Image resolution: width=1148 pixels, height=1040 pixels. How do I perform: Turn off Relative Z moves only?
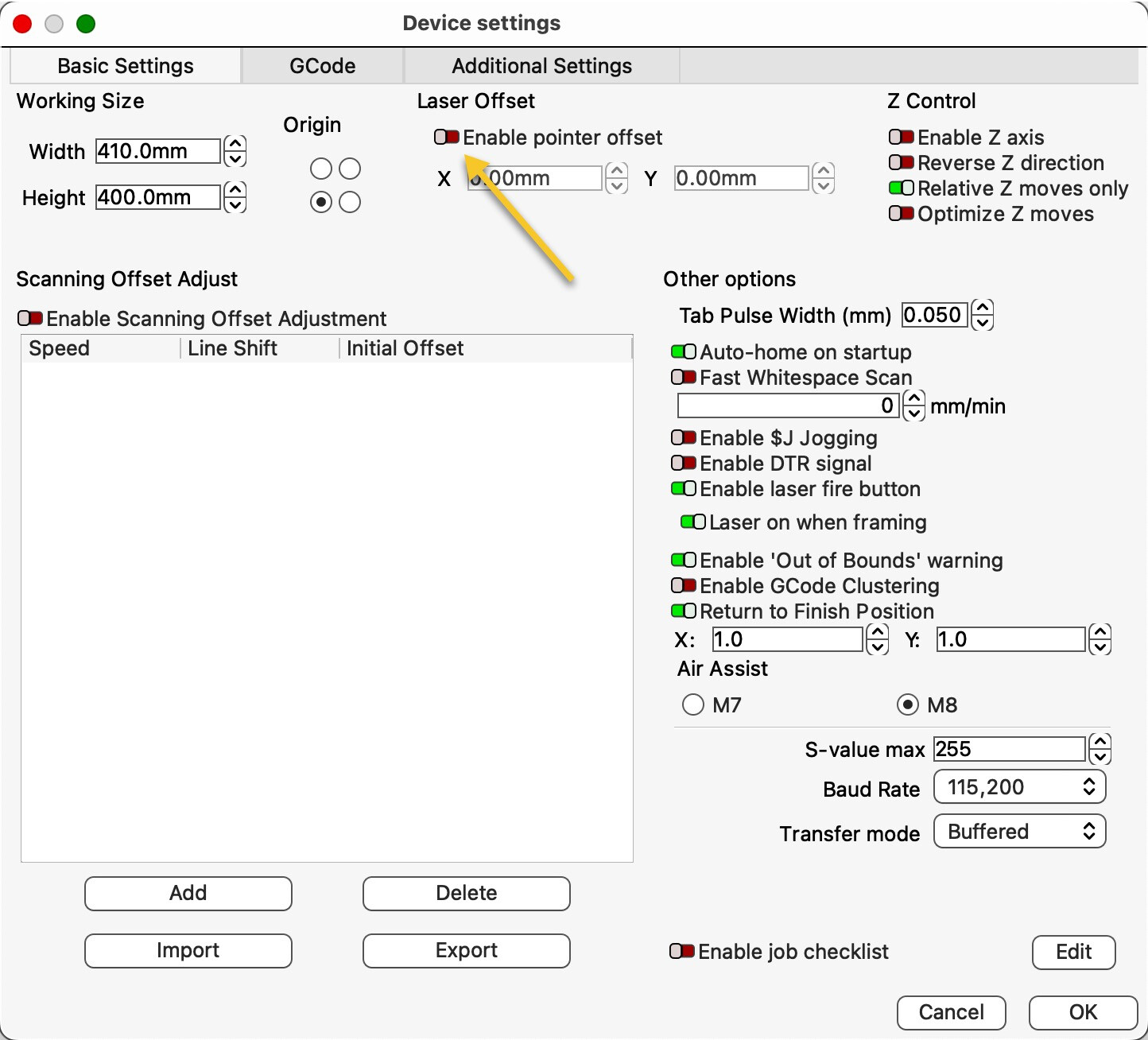(x=901, y=188)
